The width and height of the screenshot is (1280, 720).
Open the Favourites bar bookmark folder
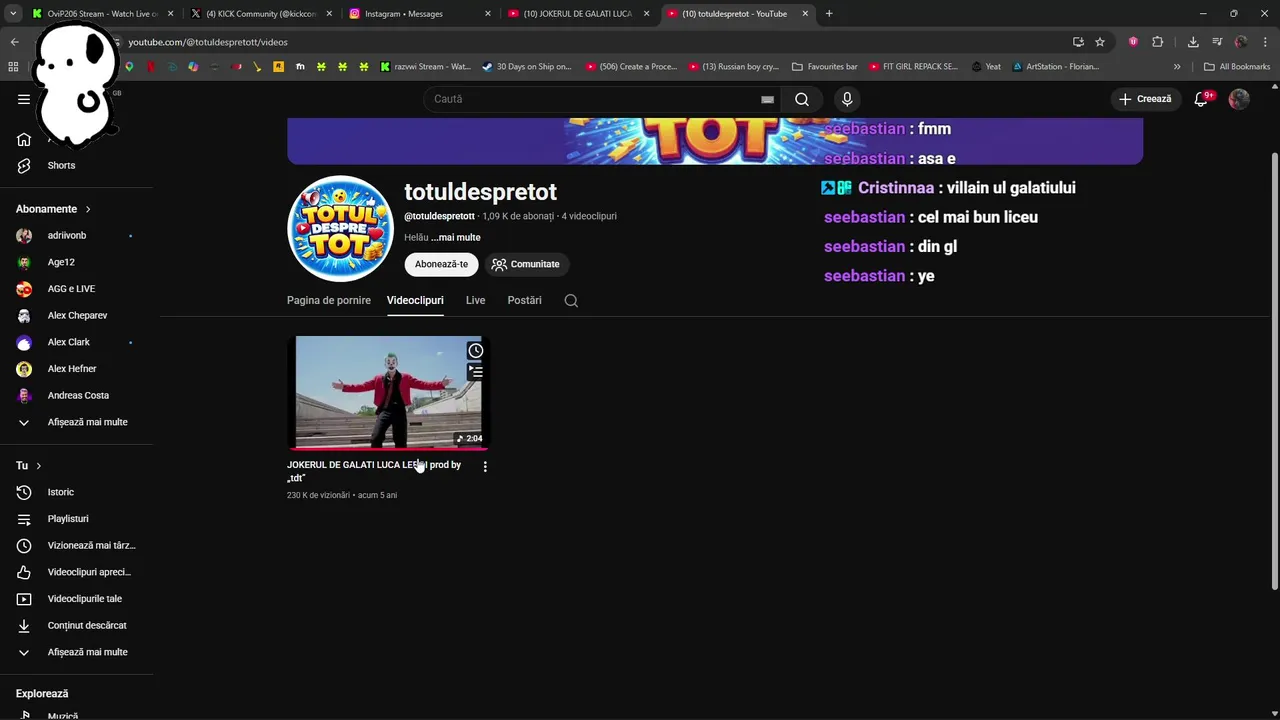click(x=825, y=67)
